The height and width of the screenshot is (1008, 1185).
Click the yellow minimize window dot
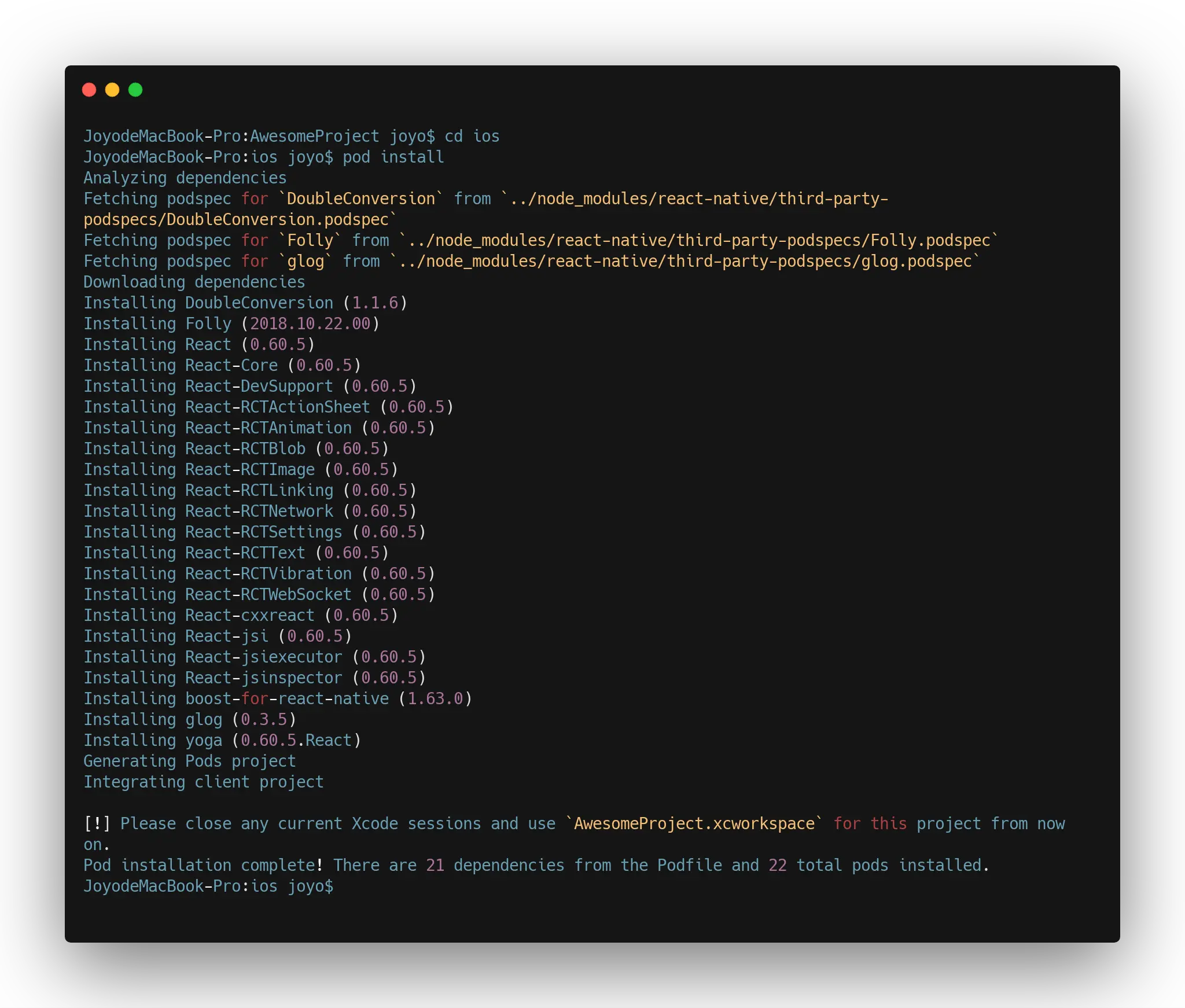112,90
